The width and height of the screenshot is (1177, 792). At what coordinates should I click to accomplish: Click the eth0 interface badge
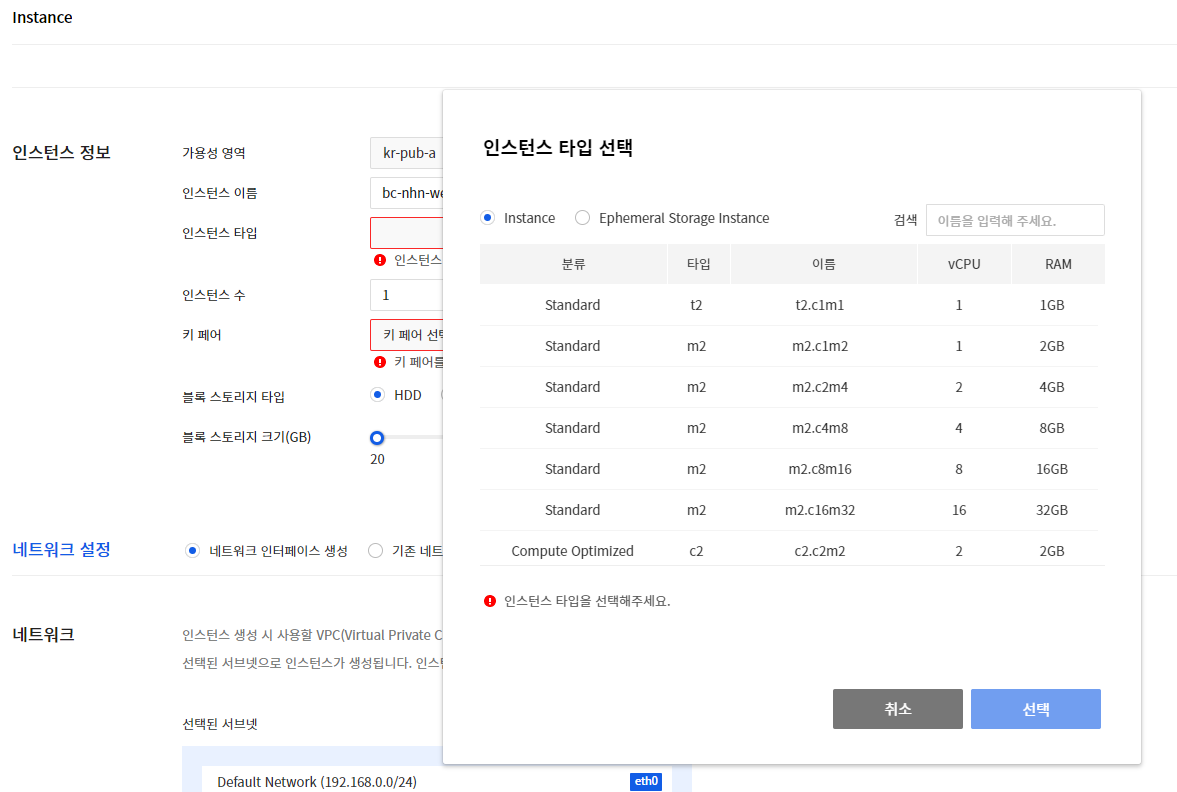645,781
